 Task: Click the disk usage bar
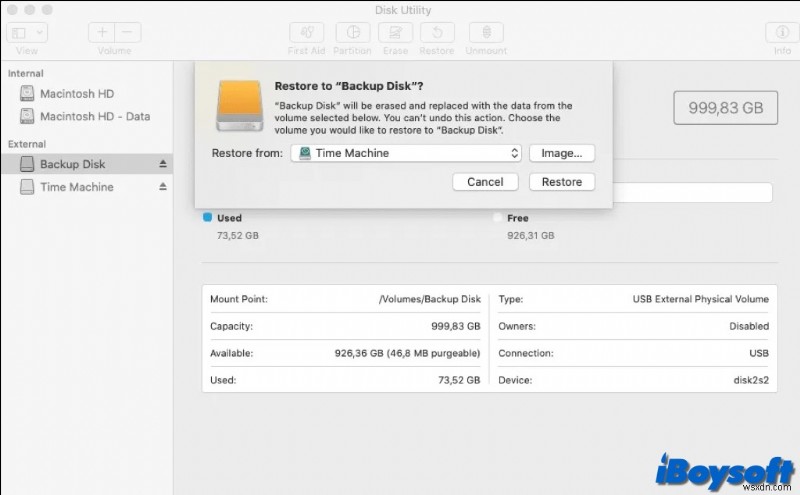pyautogui.click(x=692, y=193)
